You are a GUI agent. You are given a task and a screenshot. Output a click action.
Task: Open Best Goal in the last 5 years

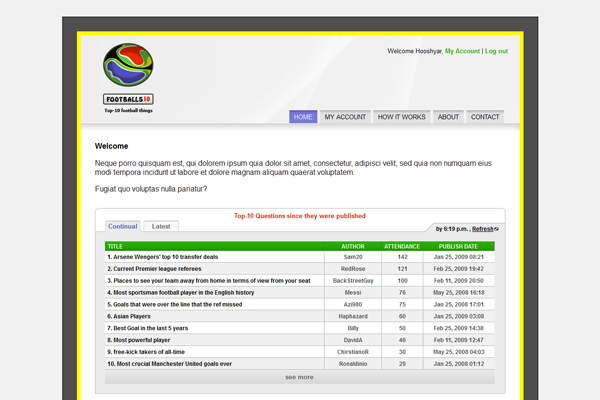click(148, 328)
